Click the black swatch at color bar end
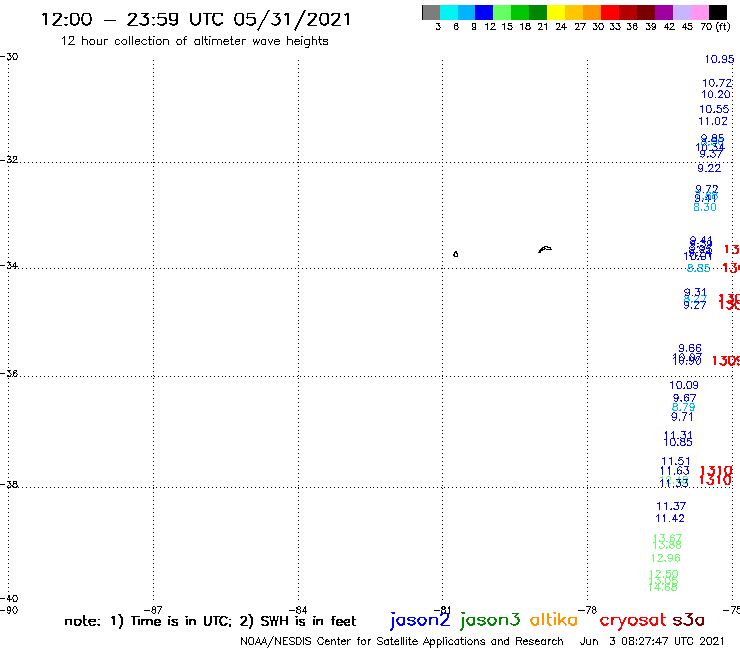This screenshot has height=650, width=740. (717, 12)
